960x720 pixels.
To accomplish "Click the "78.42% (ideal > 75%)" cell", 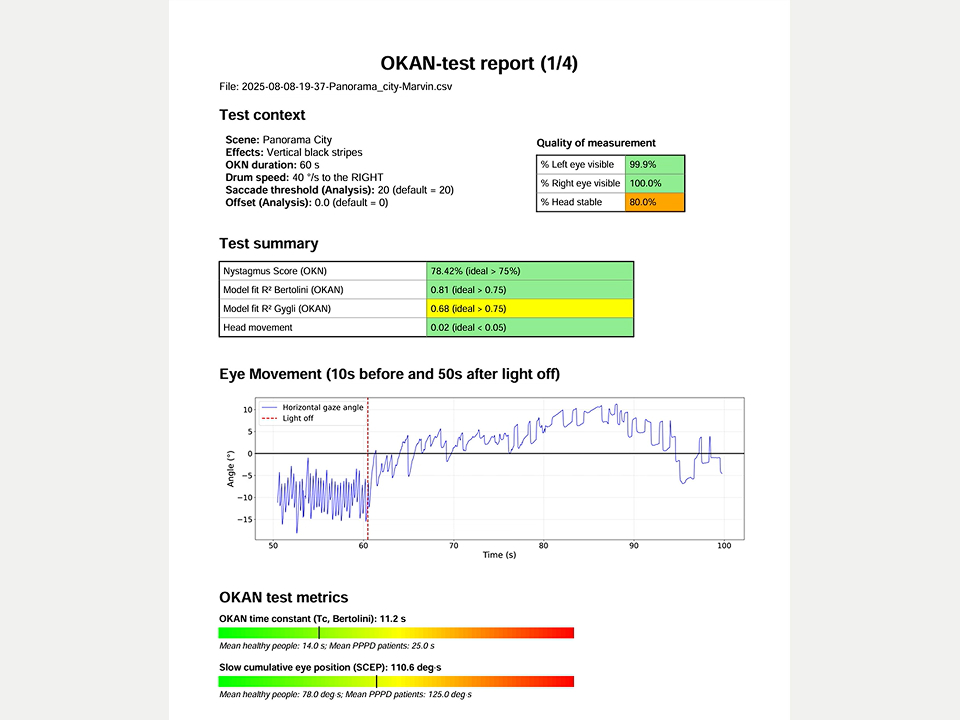I will tap(530, 271).
